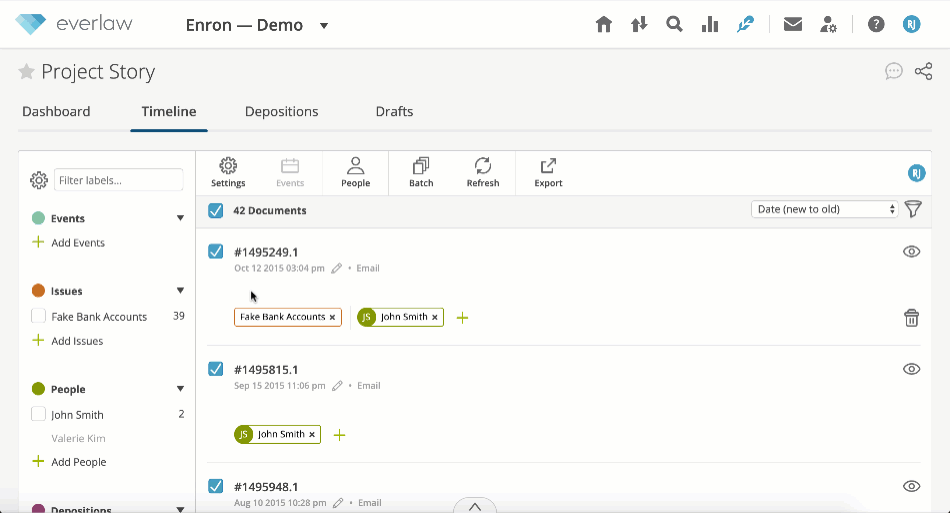The height and width of the screenshot is (513, 950).
Task: Open the uploads and transfers arrows icon
Action: tap(639, 25)
